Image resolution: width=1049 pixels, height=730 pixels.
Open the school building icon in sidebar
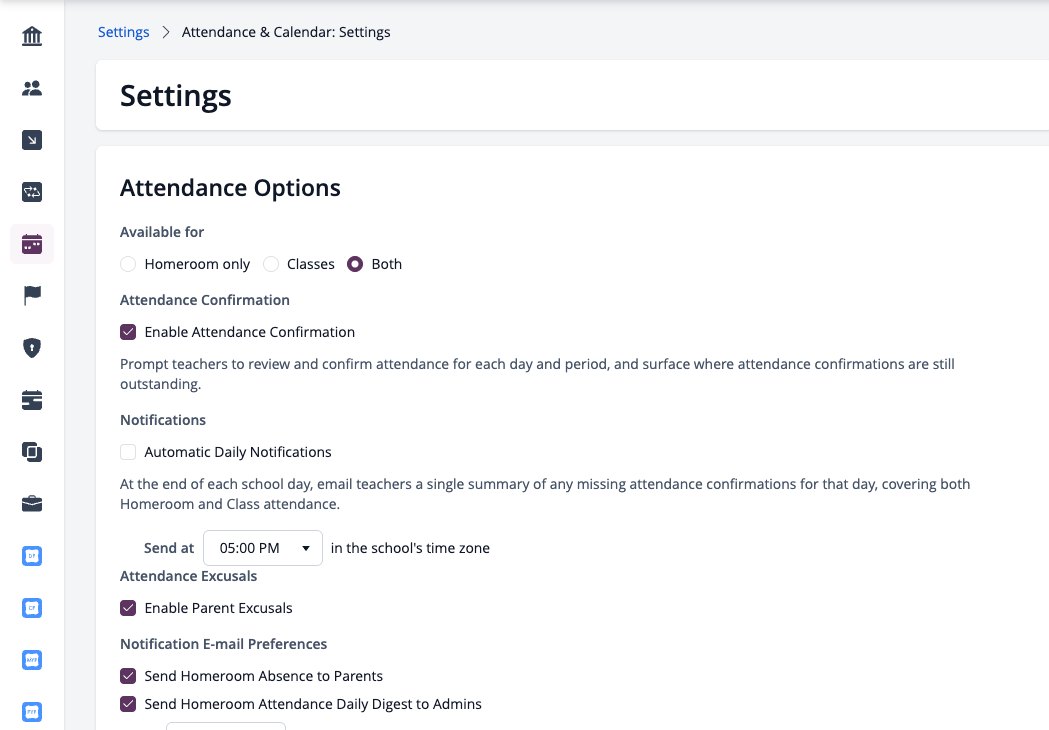tap(31, 35)
